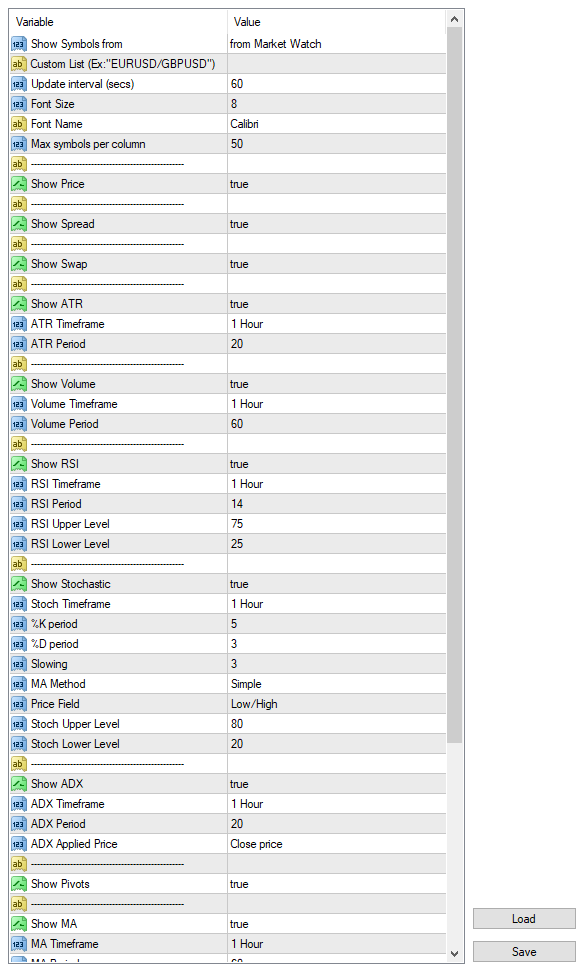Toggle the Show Volume true value
The height and width of the screenshot is (971, 585).
click(x=337, y=384)
